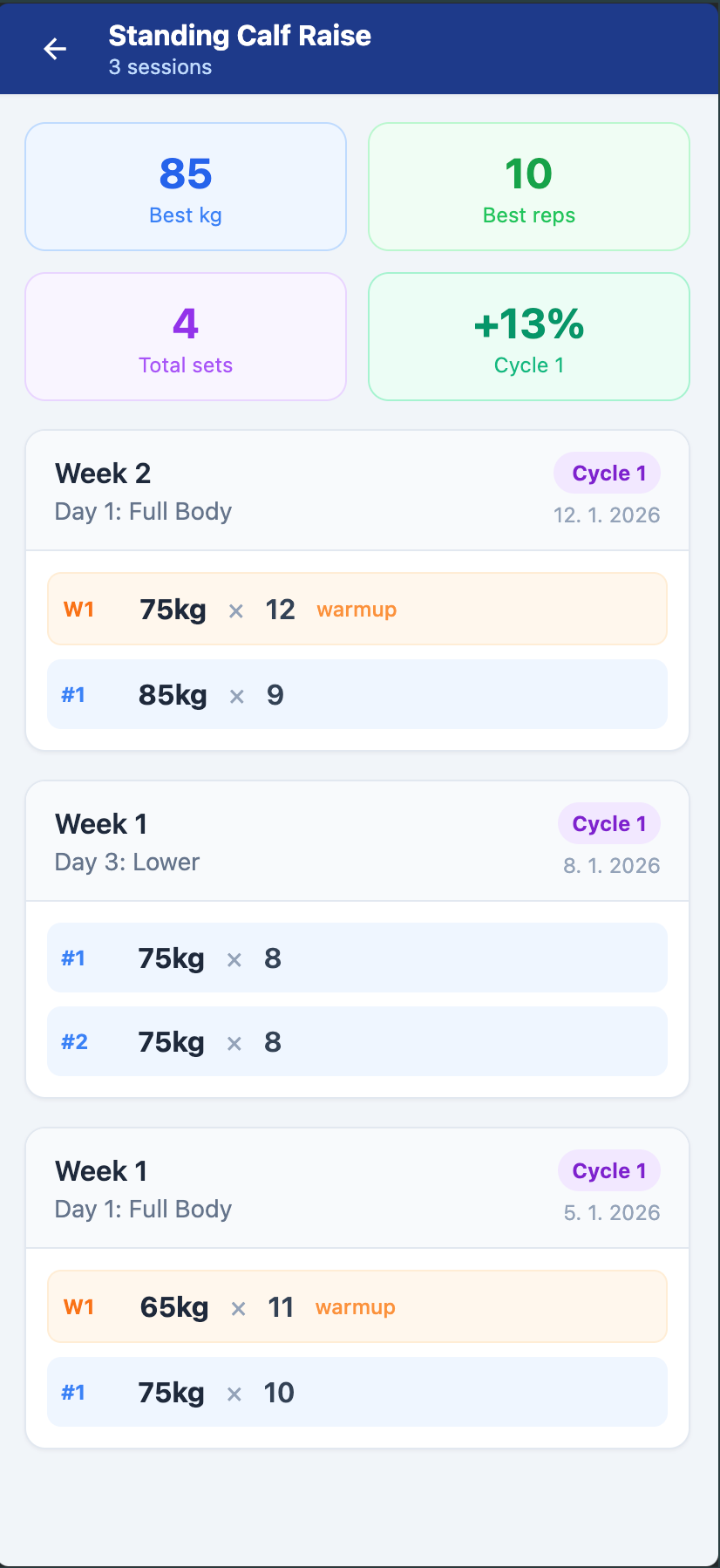
Task: Click the Cycle 1 badge on Week 2
Action: click(x=607, y=473)
